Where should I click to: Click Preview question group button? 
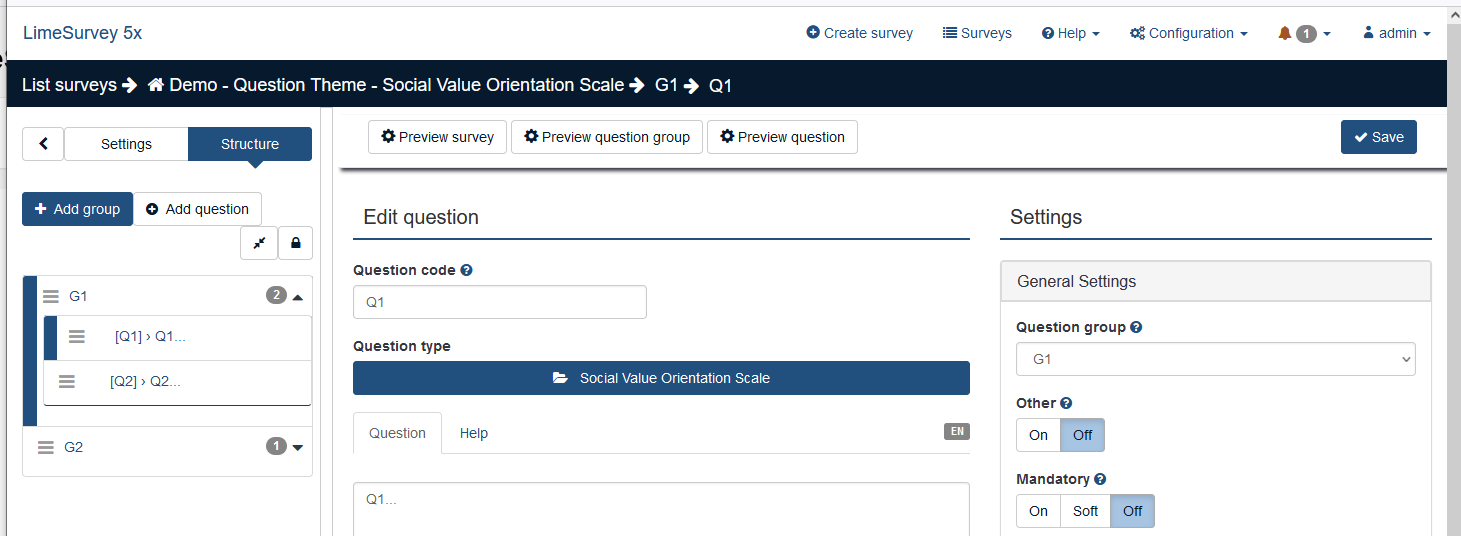tap(606, 137)
